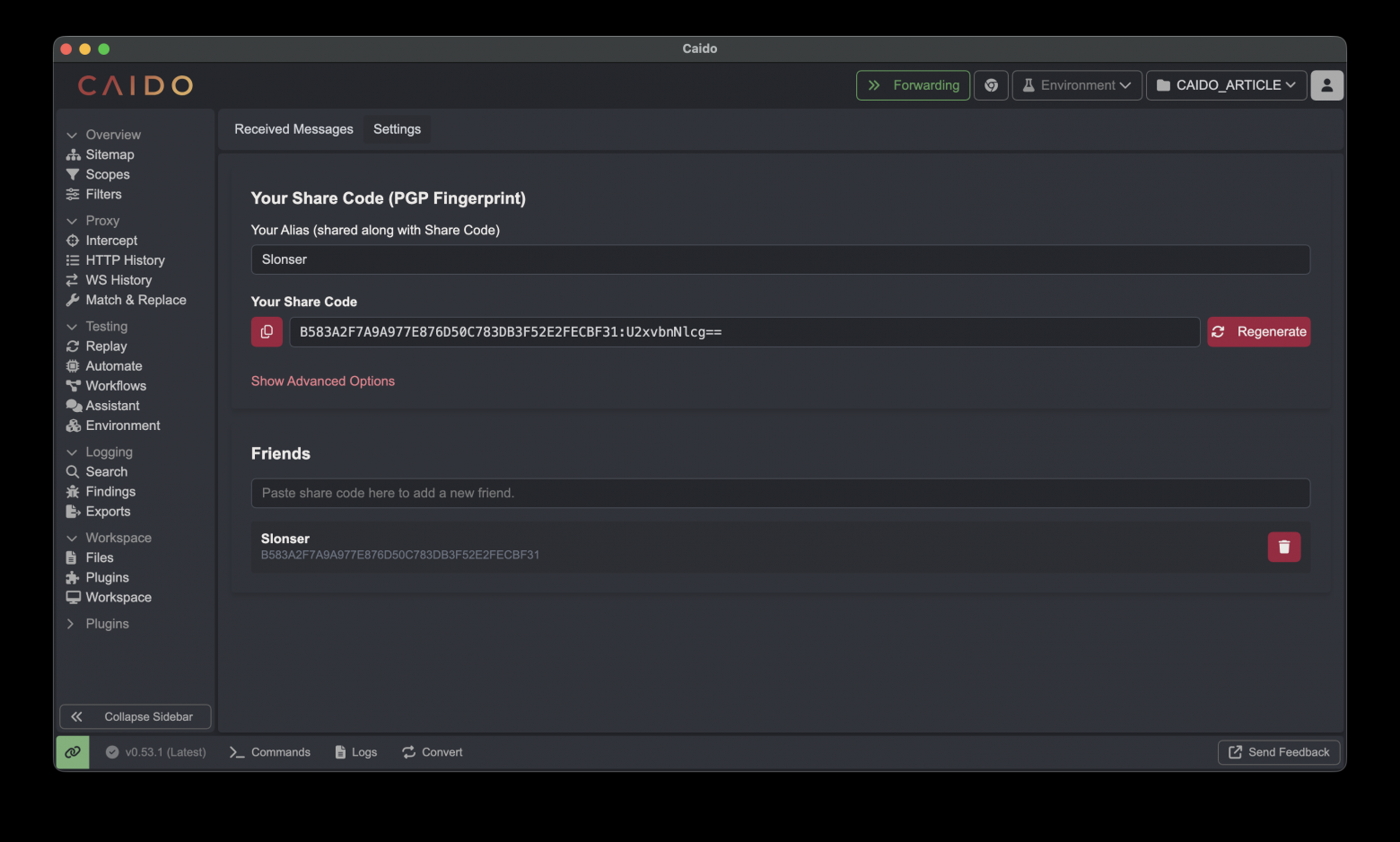Go to Findings in the sidebar
The width and height of the screenshot is (1400, 842).
tap(110, 492)
